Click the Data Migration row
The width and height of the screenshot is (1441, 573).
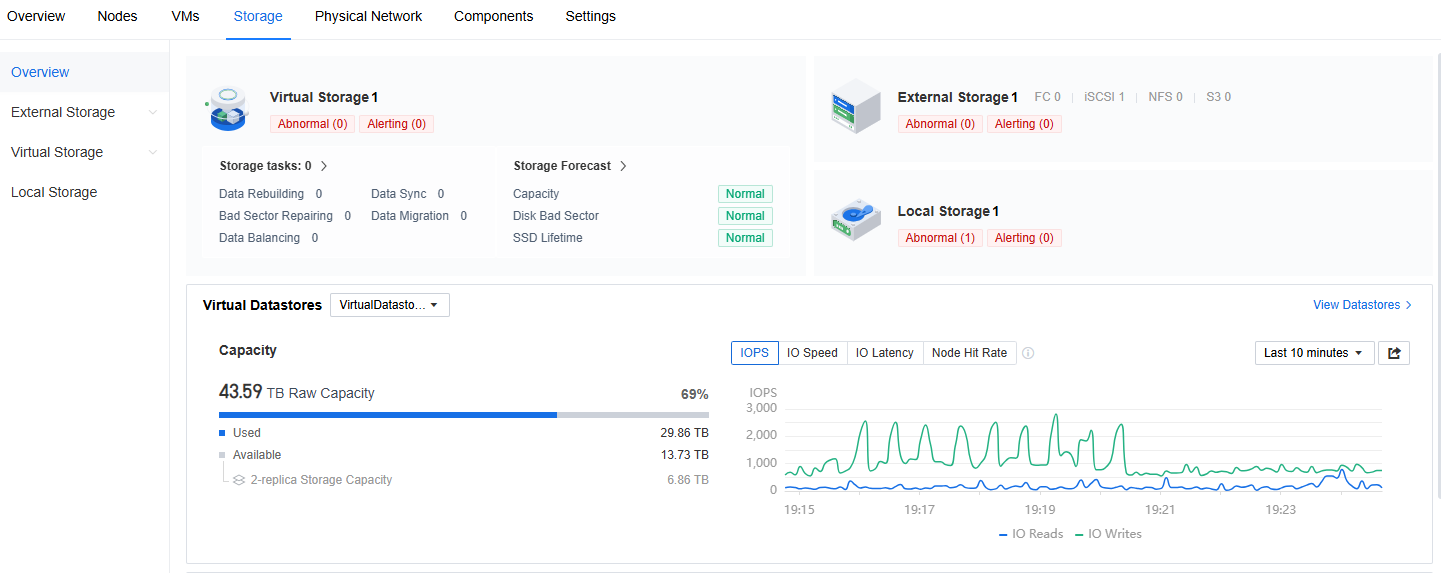[419, 216]
